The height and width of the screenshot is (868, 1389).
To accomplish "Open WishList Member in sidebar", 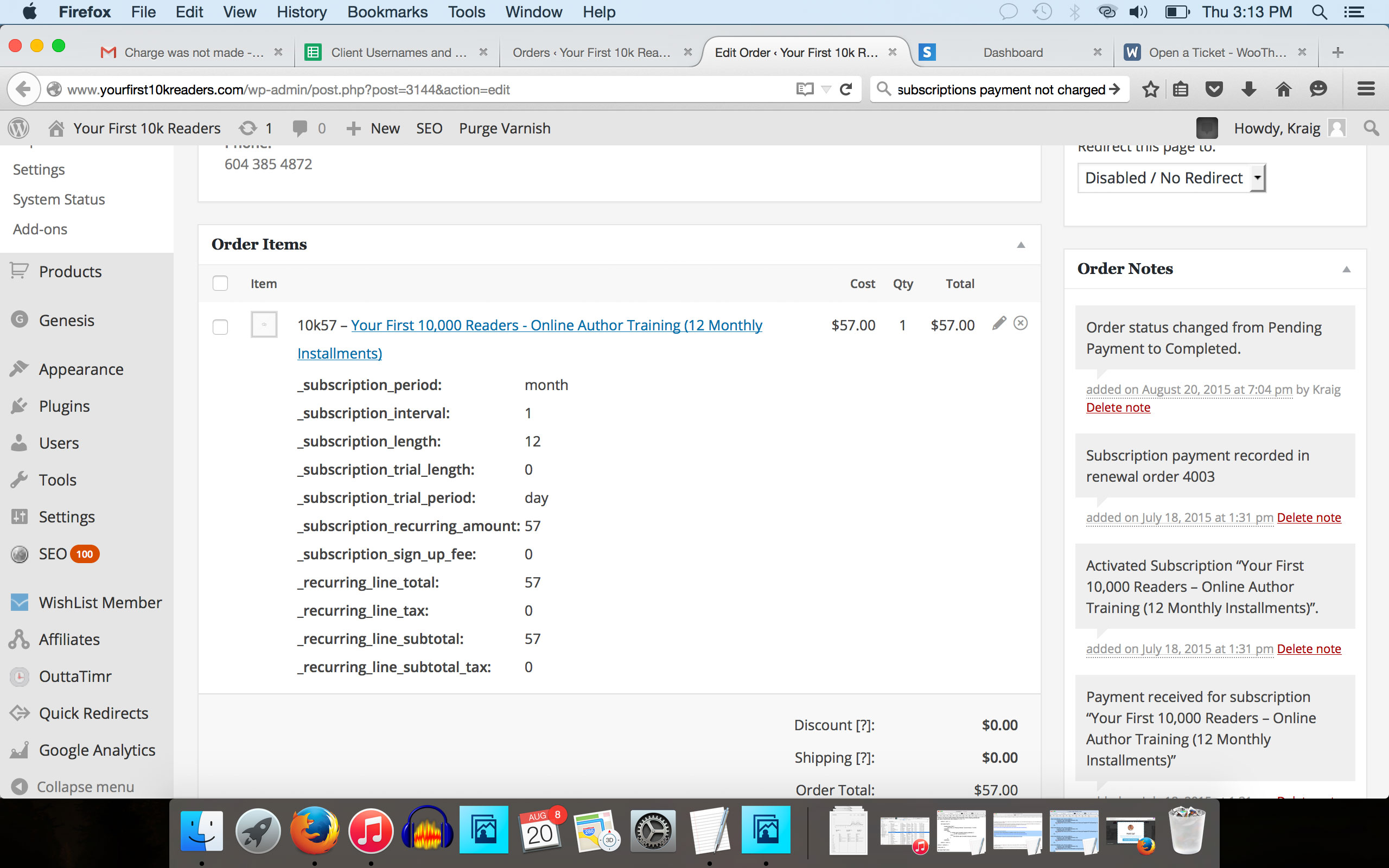I will click(100, 602).
